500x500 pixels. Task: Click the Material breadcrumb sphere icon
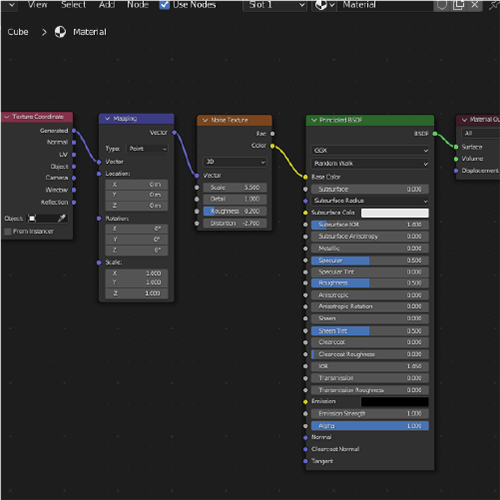(x=60, y=32)
